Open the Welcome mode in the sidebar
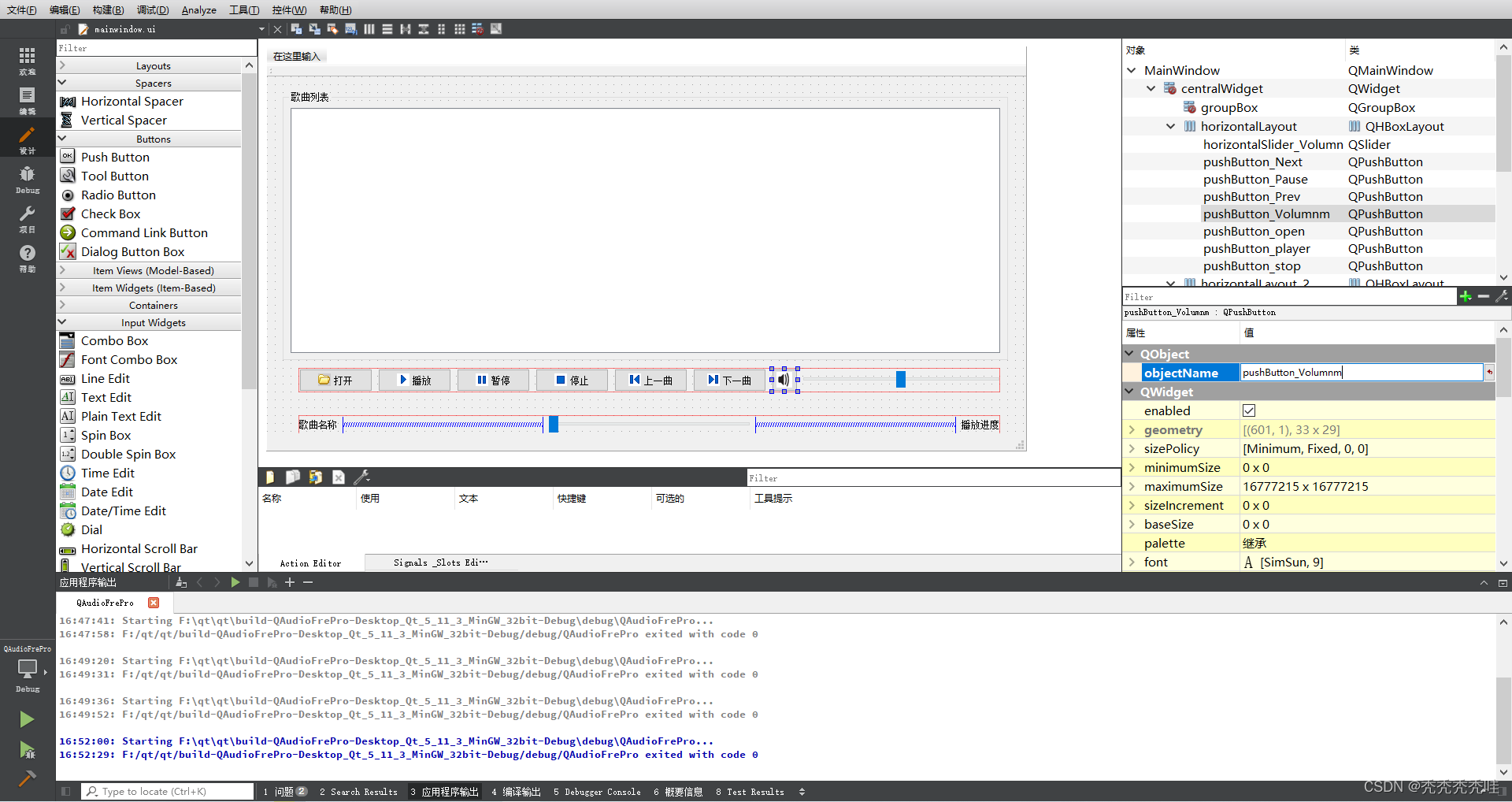 click(x=27, y=61)
